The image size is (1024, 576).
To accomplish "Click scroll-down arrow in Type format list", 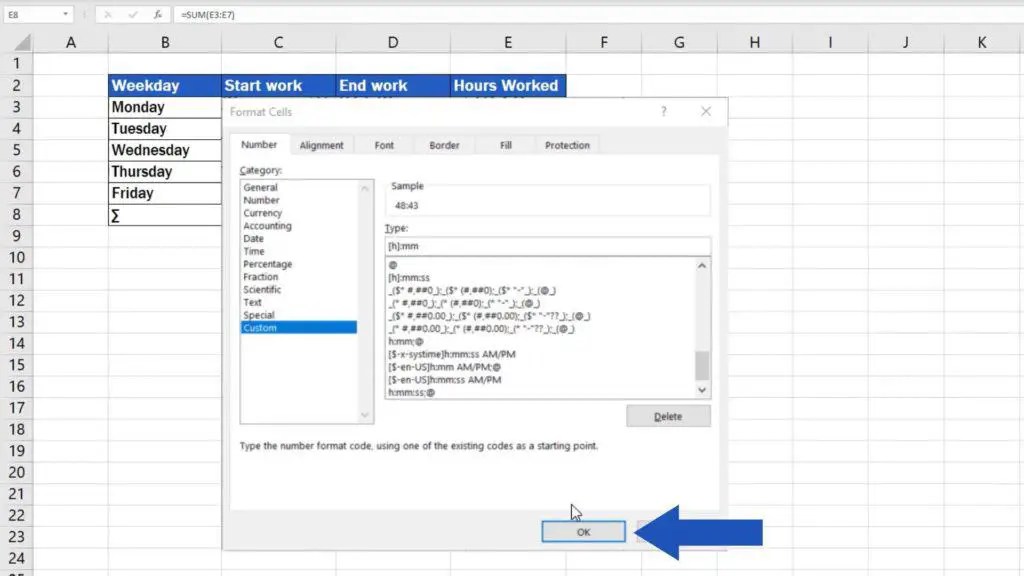I will (x=702, y=390).
